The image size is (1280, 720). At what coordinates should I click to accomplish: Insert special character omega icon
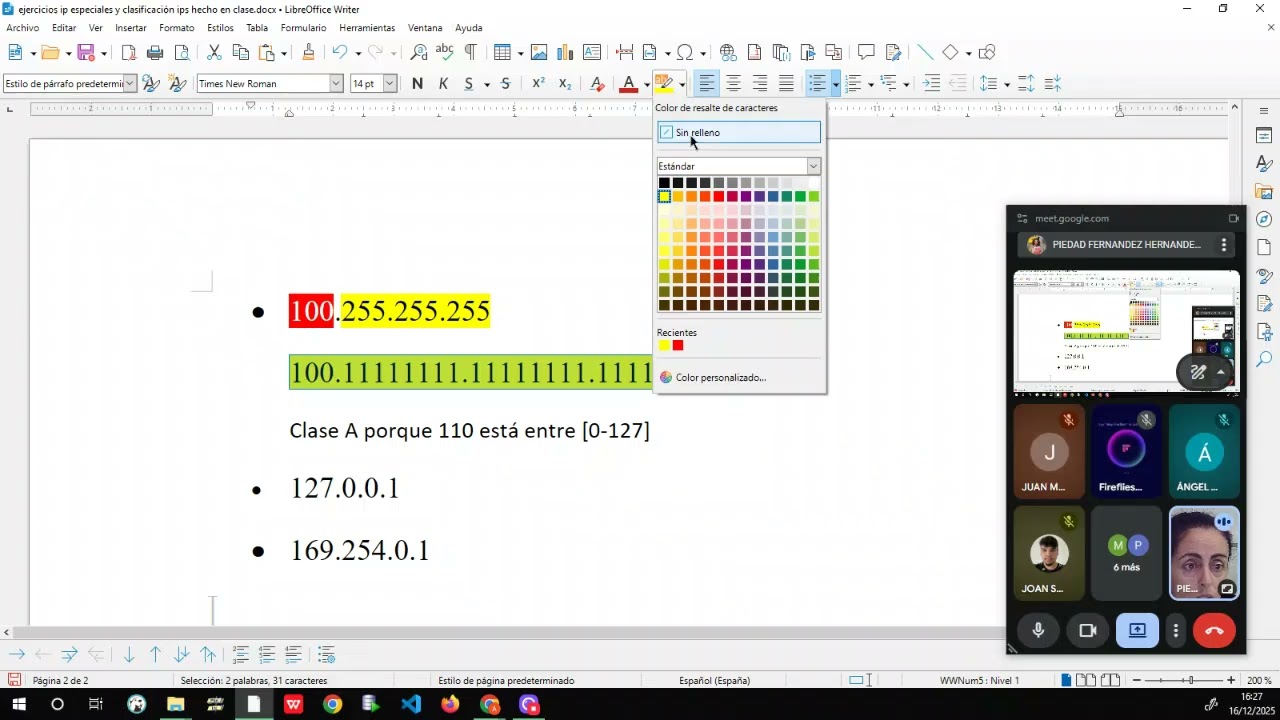coord(685,53)
